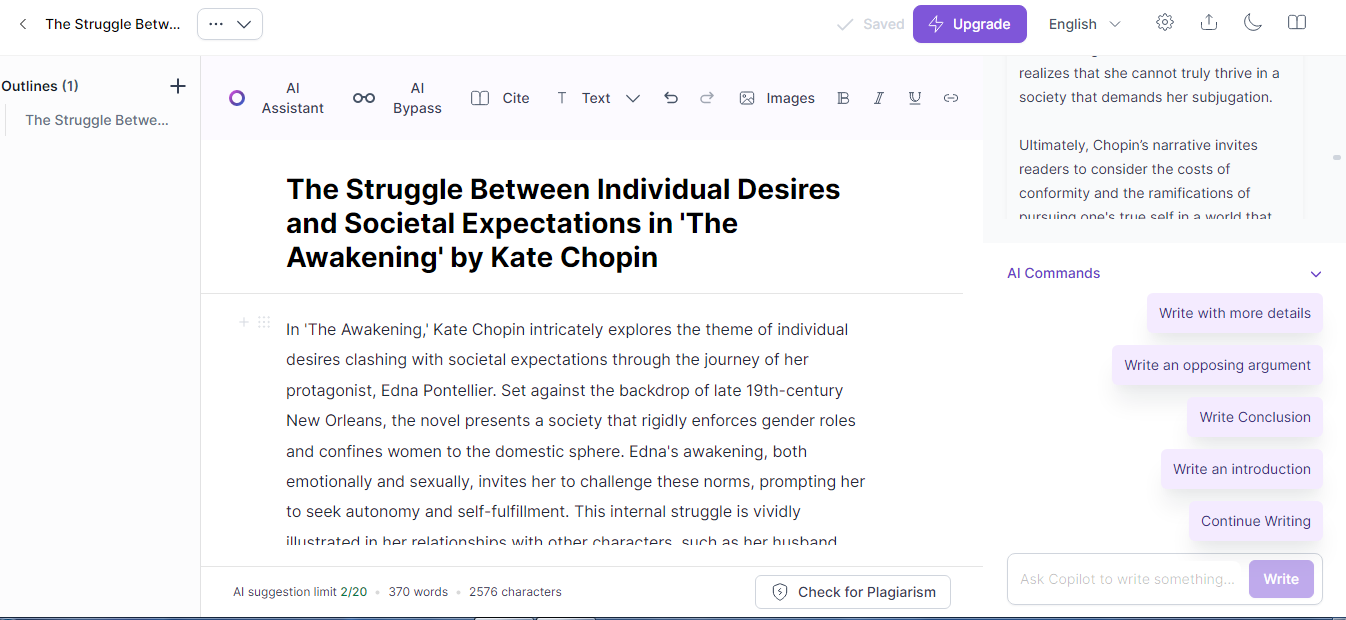Open the AI Assistant tool

pyautogui.click(x=276, y=98)
